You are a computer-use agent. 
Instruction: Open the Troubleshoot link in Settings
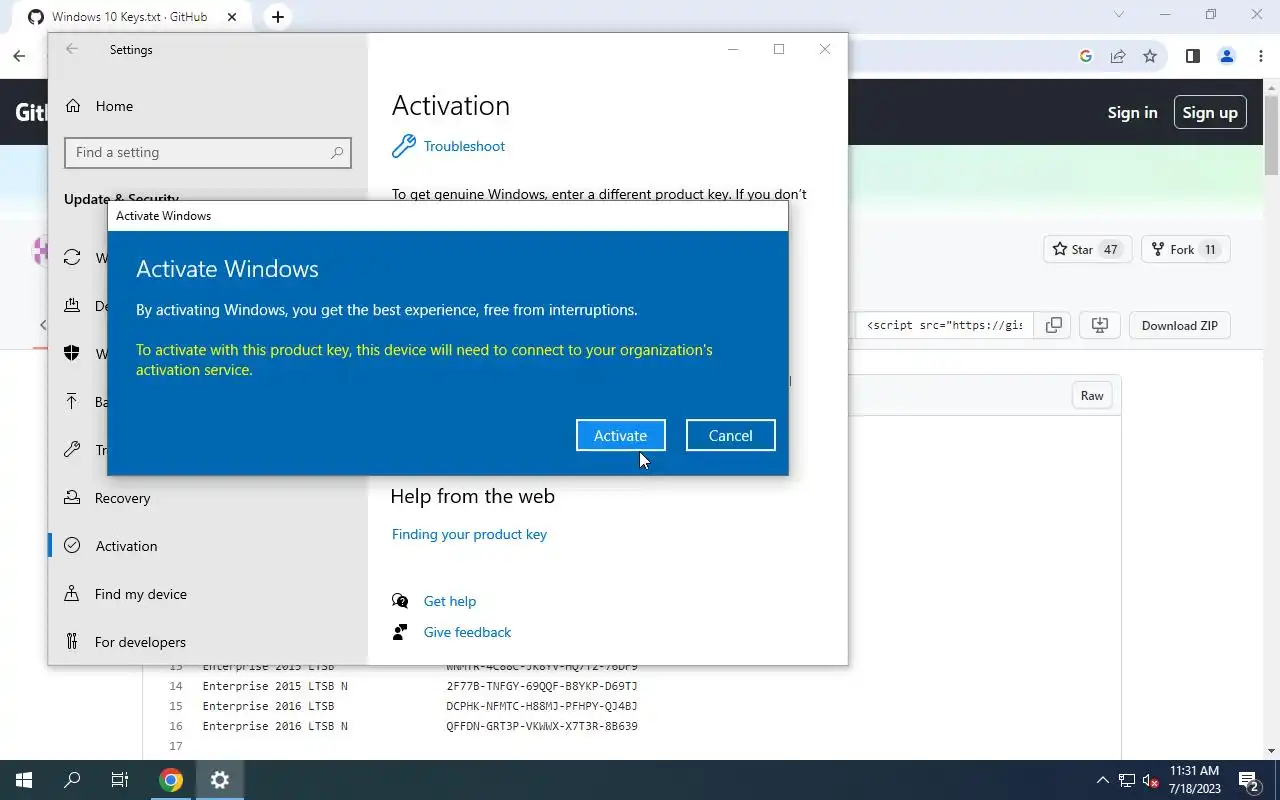464,146
